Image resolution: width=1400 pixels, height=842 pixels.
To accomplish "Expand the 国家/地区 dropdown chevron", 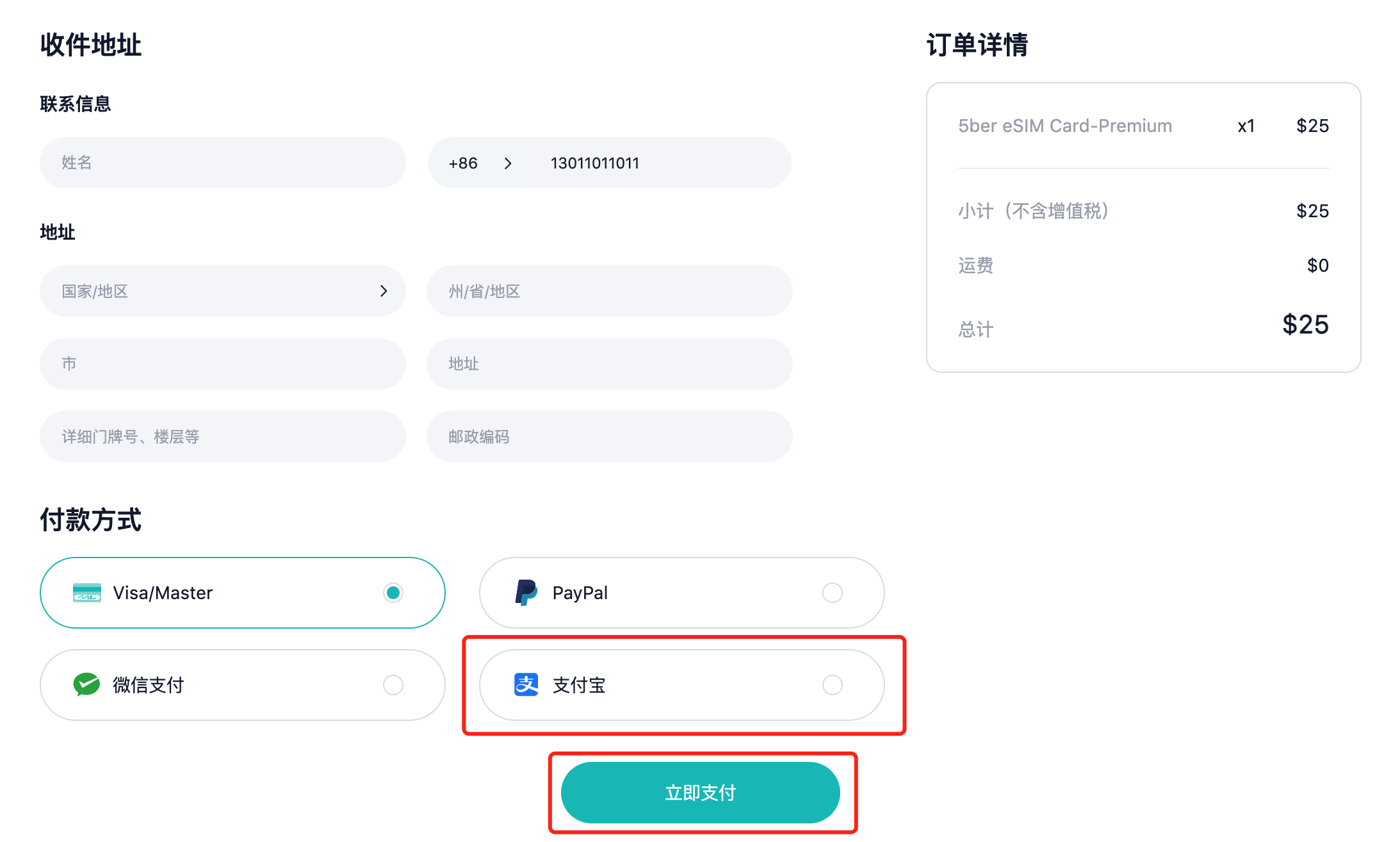I will [x=384, y=291].
